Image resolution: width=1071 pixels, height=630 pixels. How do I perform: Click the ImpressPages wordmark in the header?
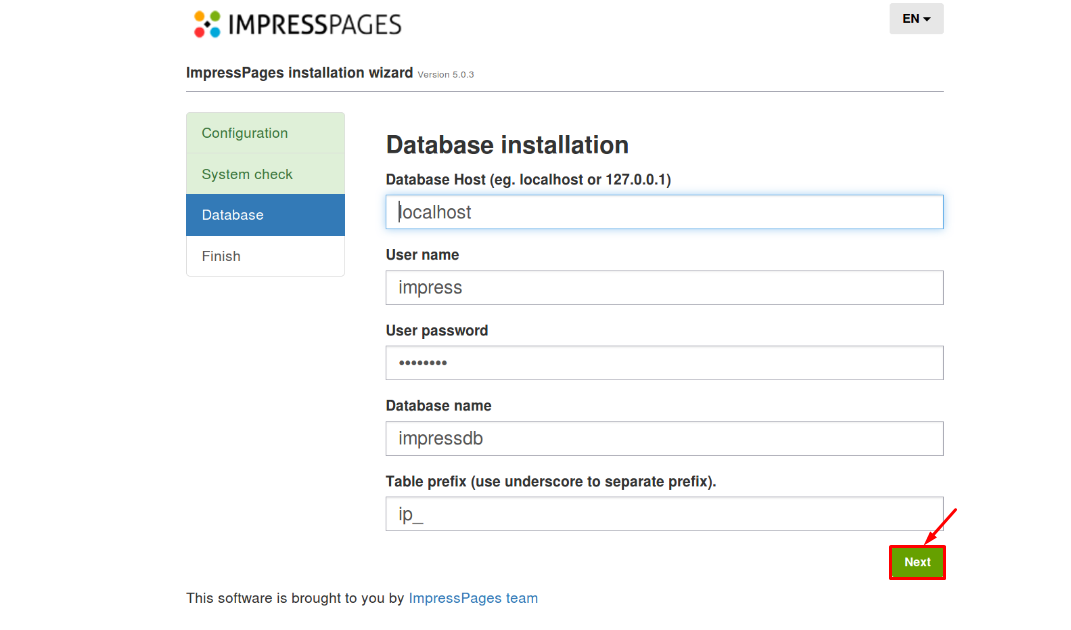click(315, 22)
